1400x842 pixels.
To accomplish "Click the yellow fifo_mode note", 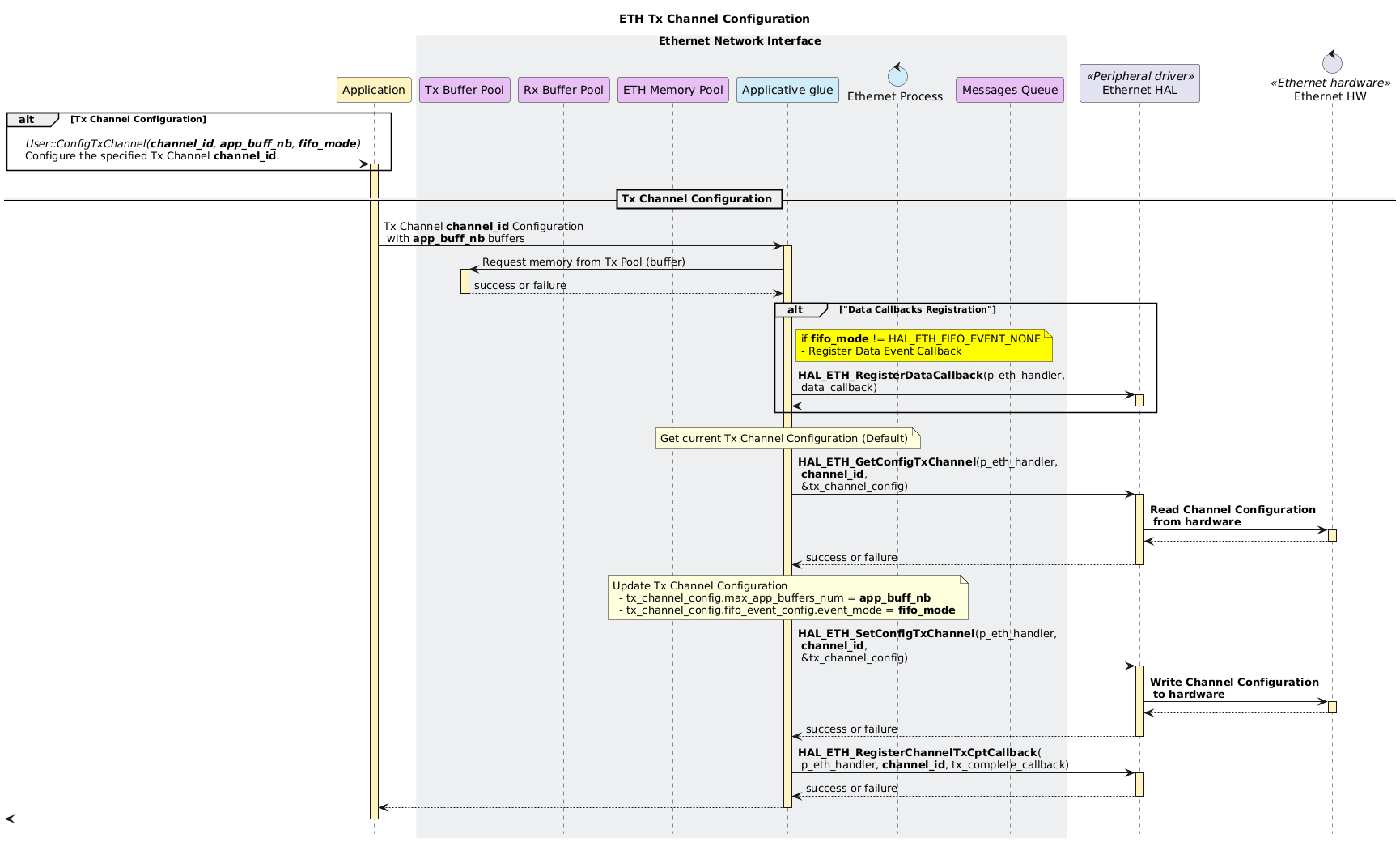I will 923,345.
